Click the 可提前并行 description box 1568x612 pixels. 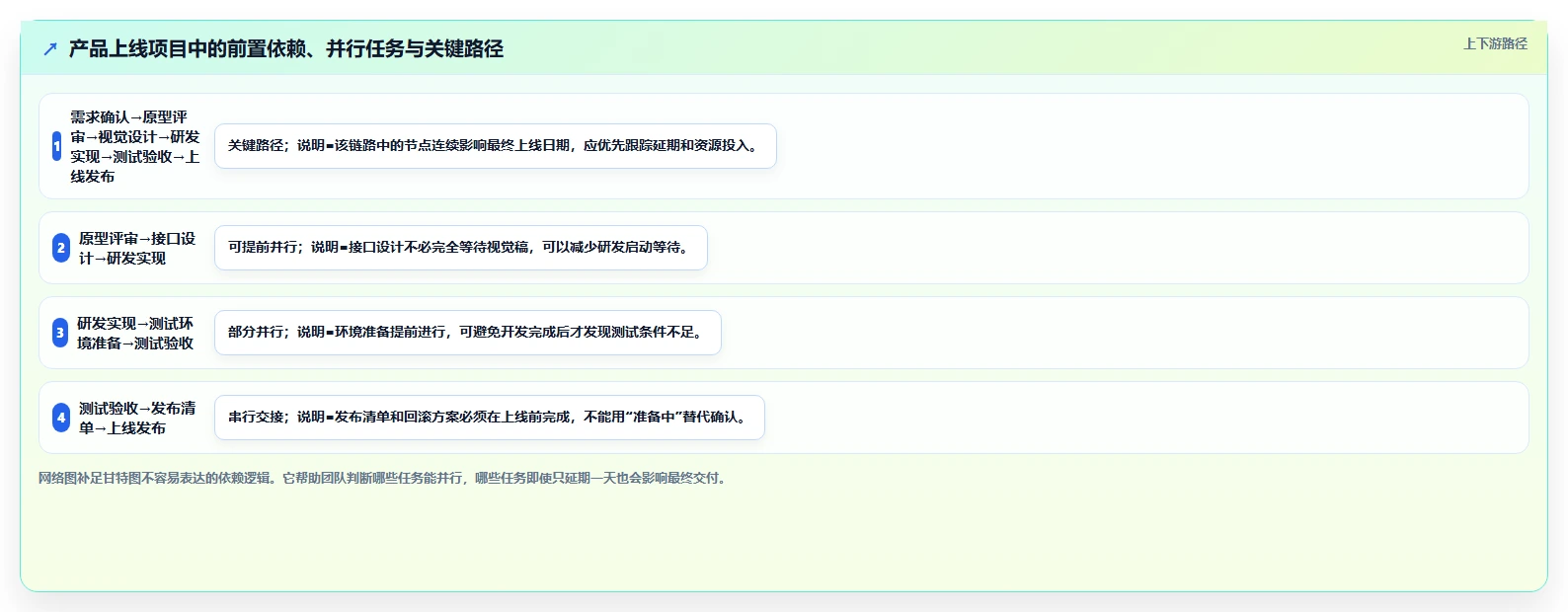tap(461, 248)
